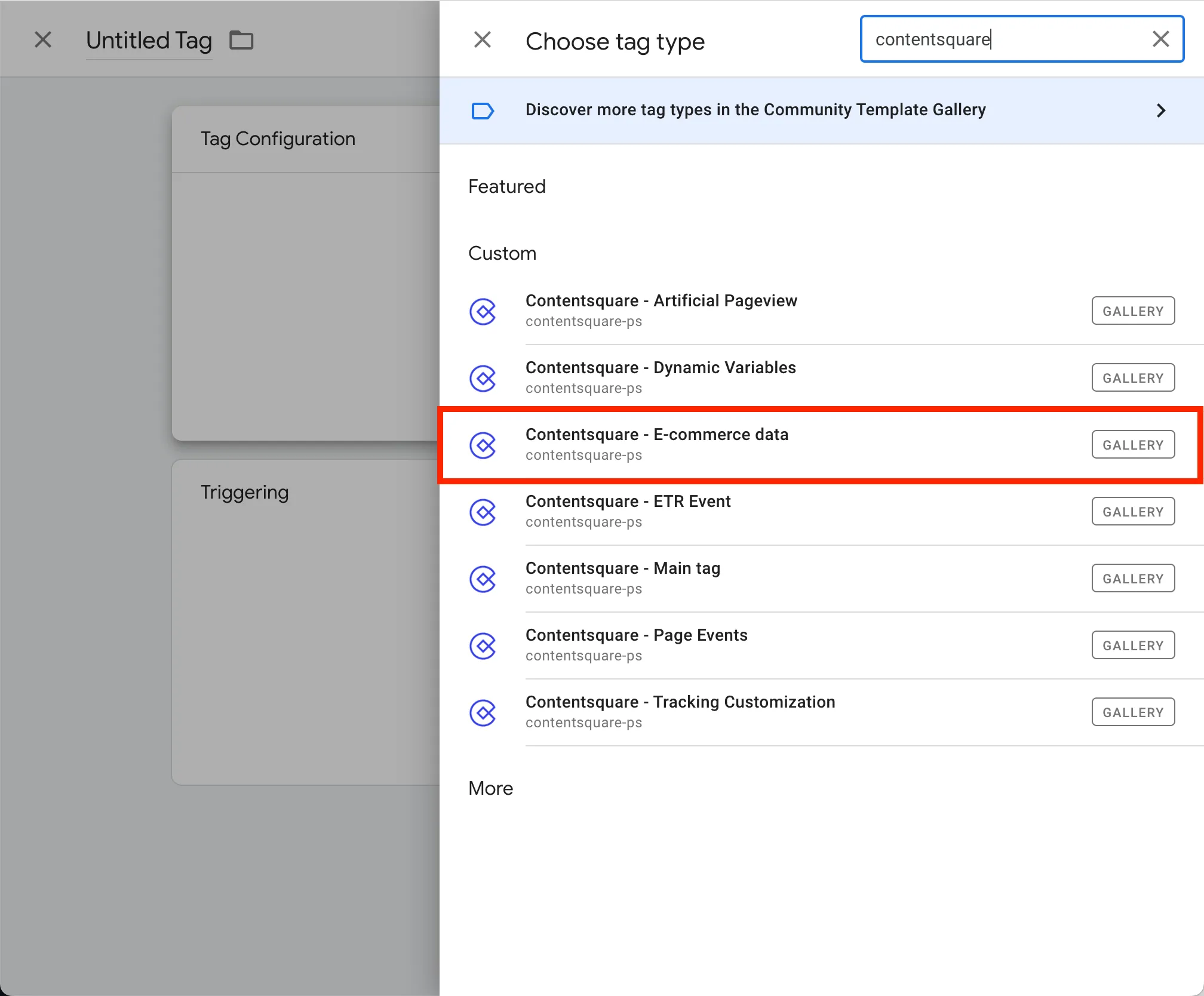
Task: Click the Contentsquare icon beside Tracking Customization
Action: click(x=483, y=712)
